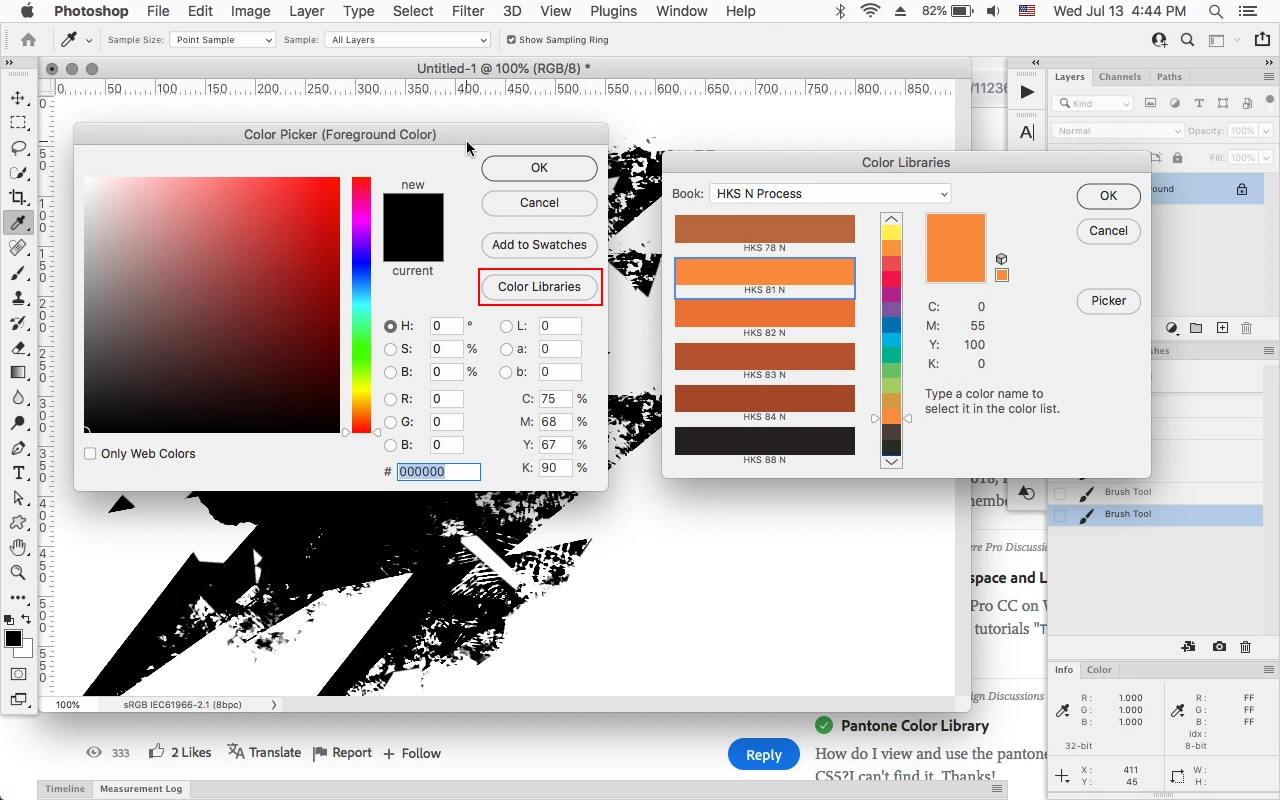1280x800 pixels.
Task: Select the Hand tool
Action: coord(18,547)
